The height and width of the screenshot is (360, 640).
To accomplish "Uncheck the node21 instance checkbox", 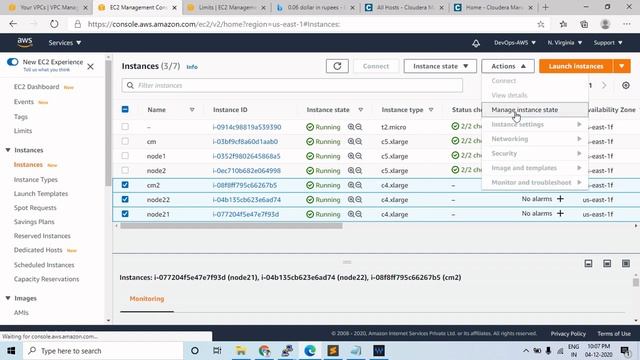I will [125, 213].
